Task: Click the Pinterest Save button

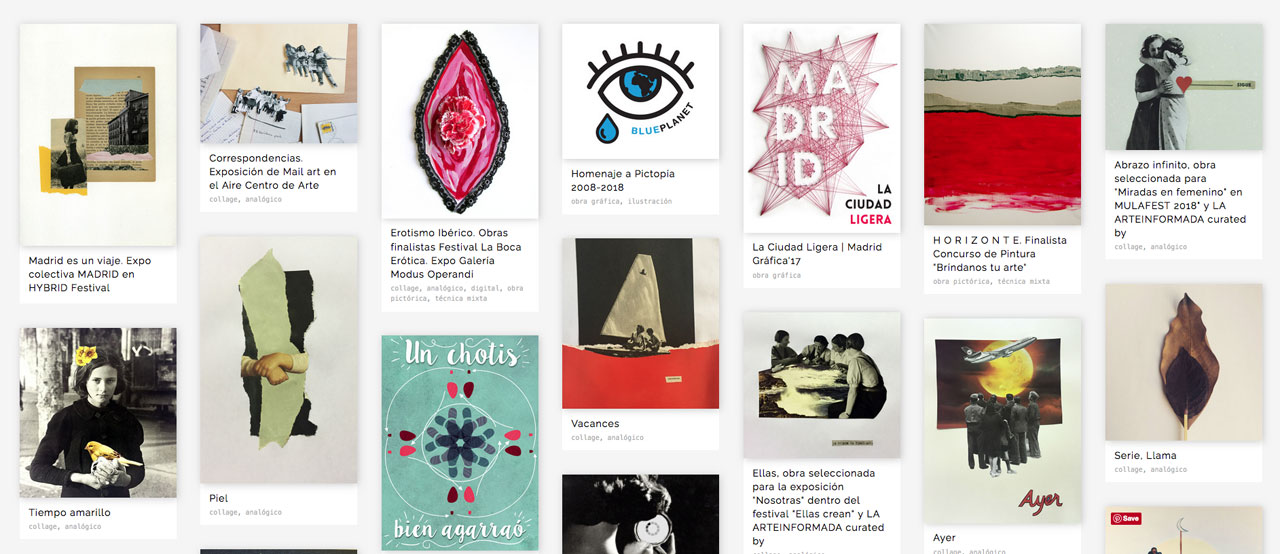Action: click(x=1126, y=519)
